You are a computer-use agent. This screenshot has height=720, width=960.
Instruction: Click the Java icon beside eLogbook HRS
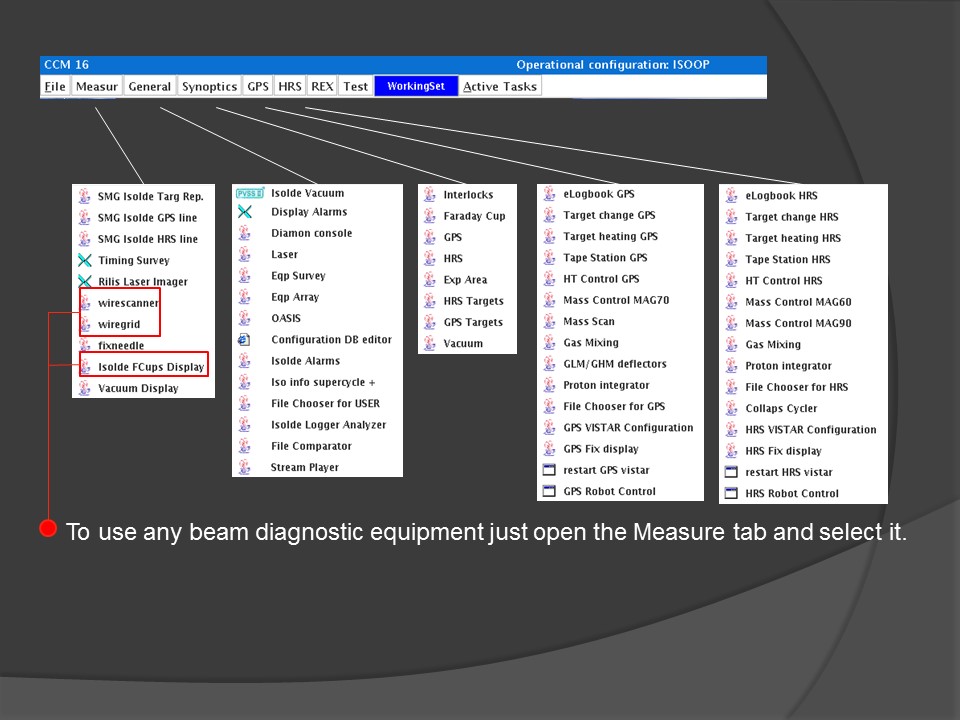click(731, 196)
